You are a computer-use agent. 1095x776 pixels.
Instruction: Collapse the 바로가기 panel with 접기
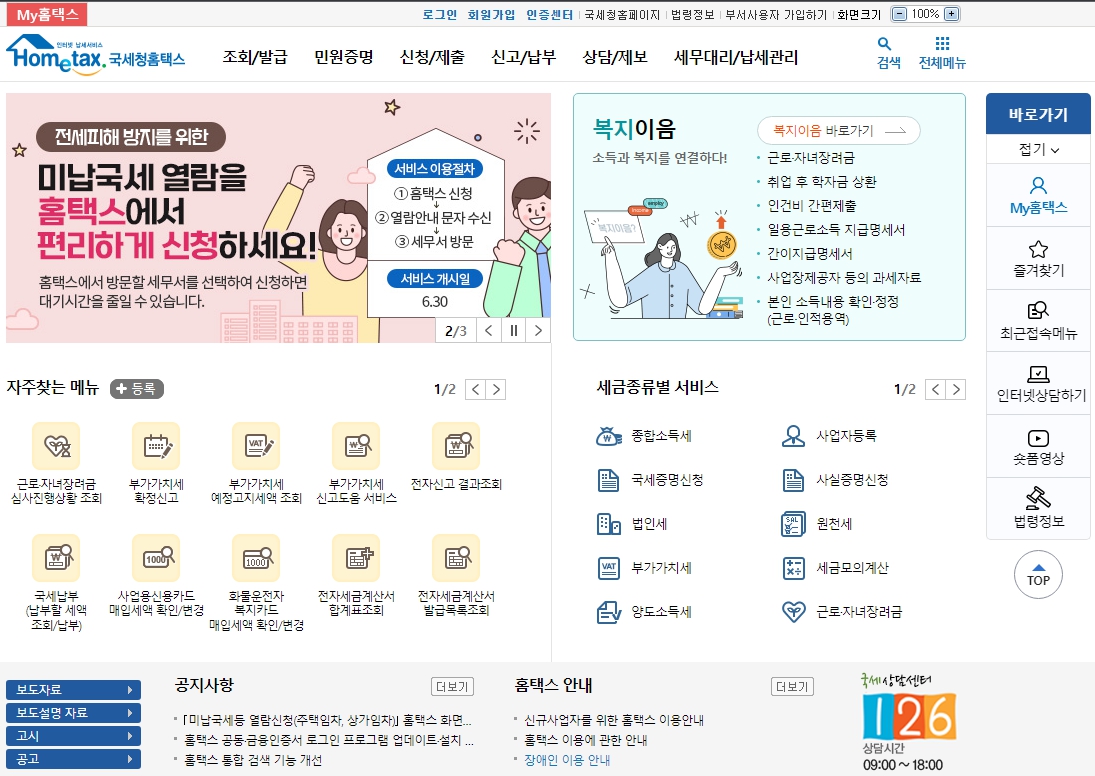pyautogui.click(x=1038, y=149)
